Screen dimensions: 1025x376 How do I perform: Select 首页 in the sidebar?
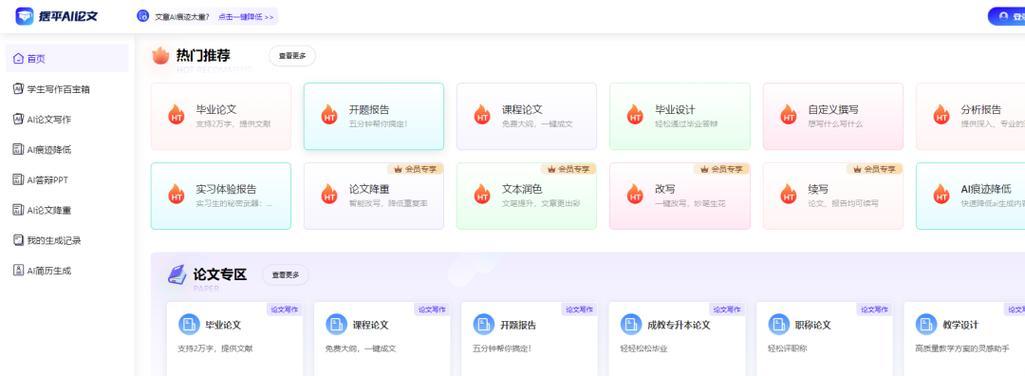[x=67, y=59]
